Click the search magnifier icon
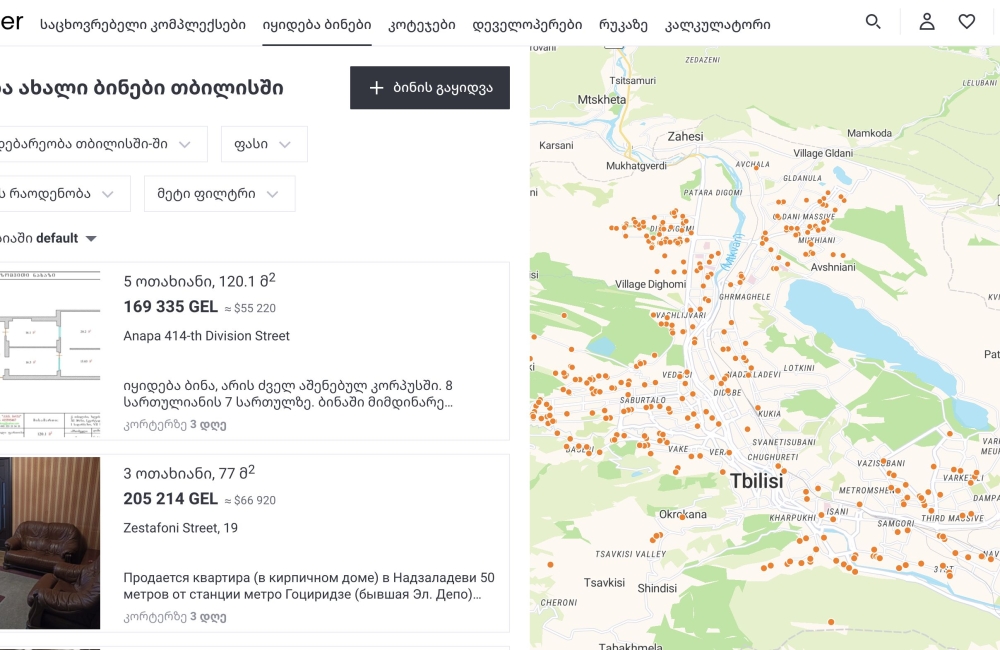The height and width of the screenshot is (650, 1000). [873, 22]
